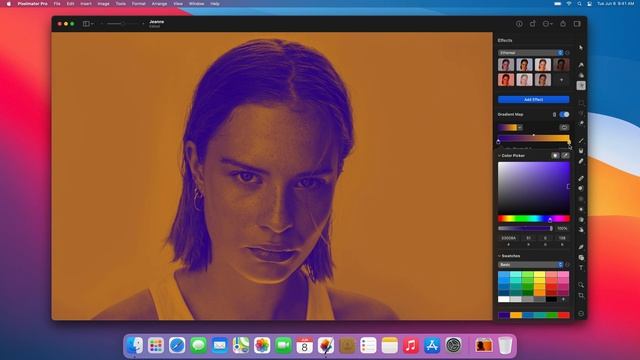Screen dimensions: 640x360
Task: Select the orange right gradient color stop
Action: click(569, 142)
